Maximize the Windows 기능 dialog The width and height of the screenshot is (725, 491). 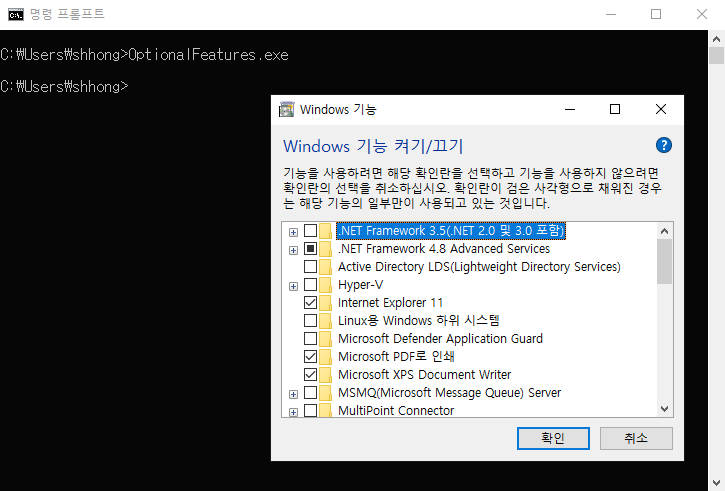[614, 109]
